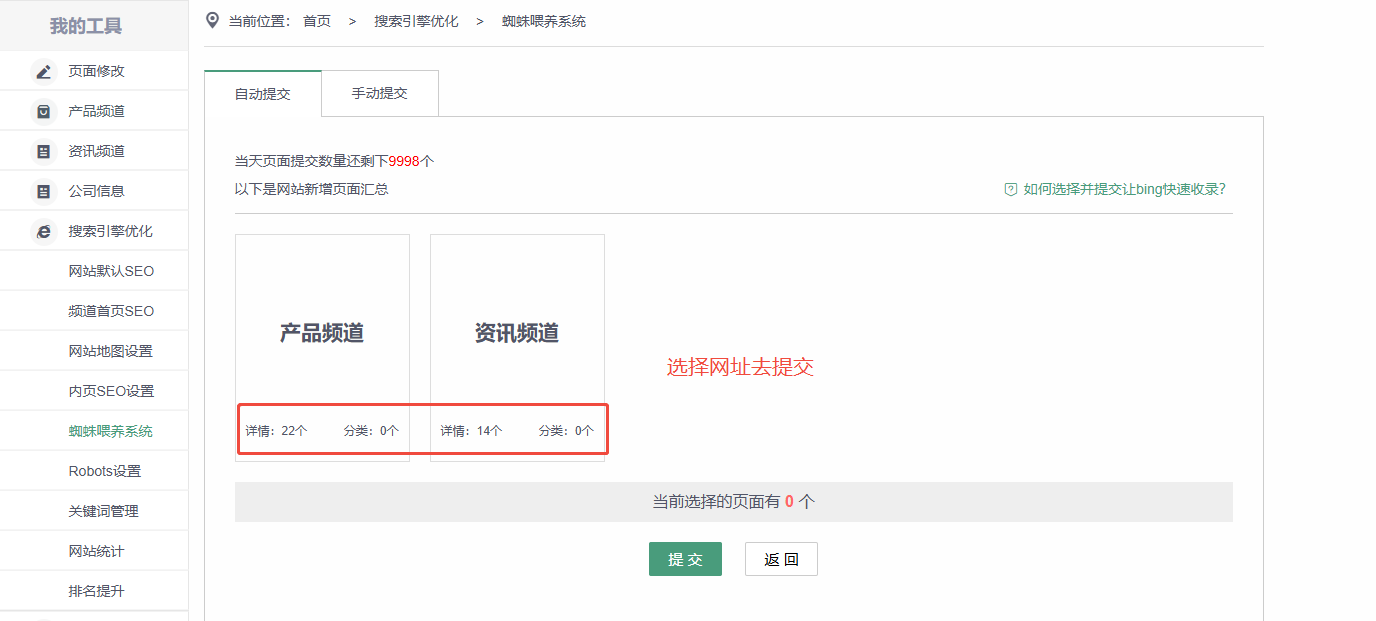Switch to the 手动提交 tab
The height and width of the screenshot is (621, 1376).
(380, 94)
